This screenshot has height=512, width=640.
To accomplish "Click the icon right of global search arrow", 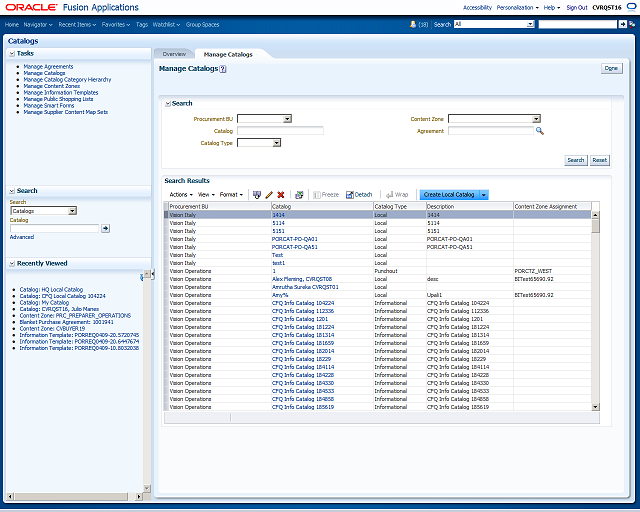I will click(632, 24).
